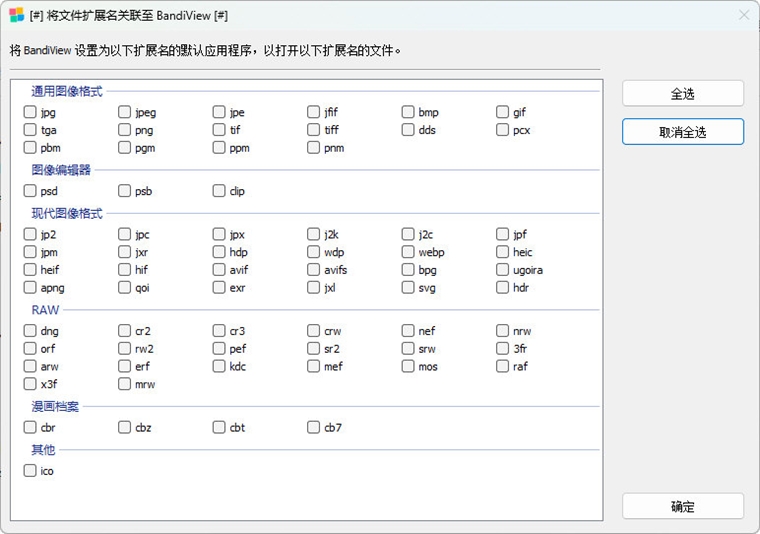Tick the pnm extension box
The image size is (760, 534).
314,147
